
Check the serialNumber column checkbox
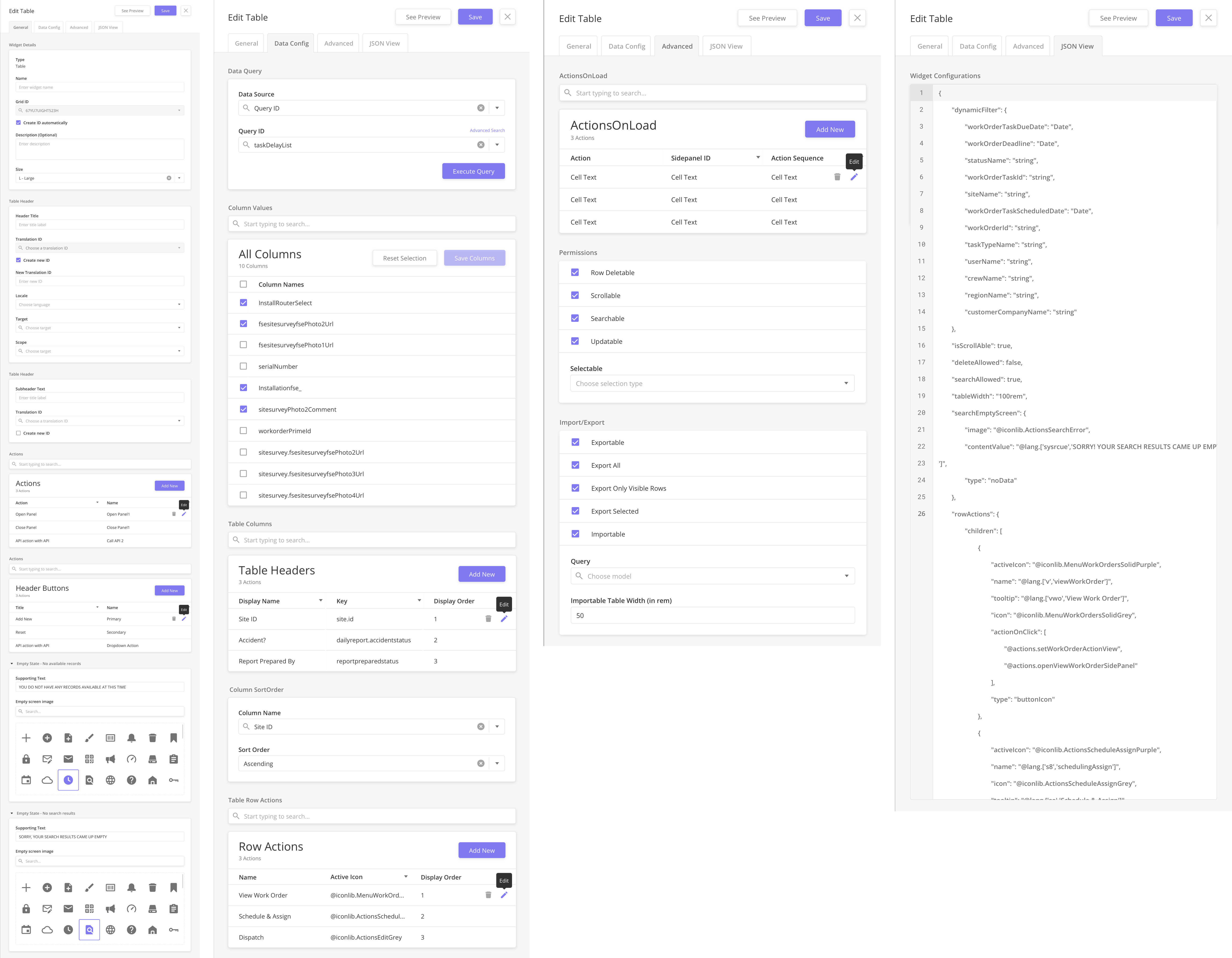coord(243,366)
